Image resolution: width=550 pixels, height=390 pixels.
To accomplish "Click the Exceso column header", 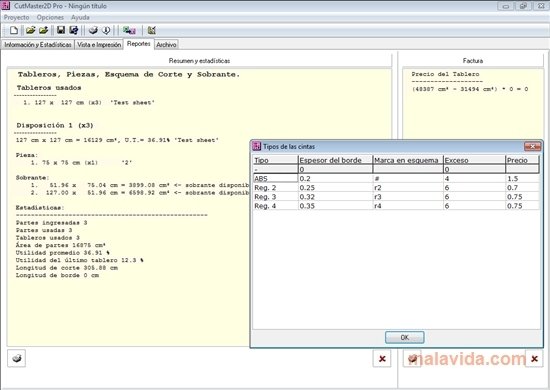I will (x=474, y=160).
